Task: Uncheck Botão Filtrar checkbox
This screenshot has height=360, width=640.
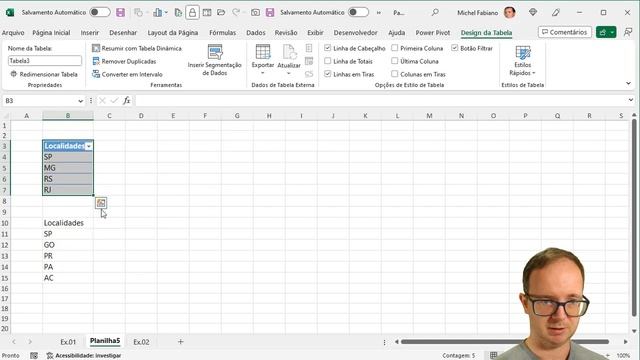Action: point(454,48)
